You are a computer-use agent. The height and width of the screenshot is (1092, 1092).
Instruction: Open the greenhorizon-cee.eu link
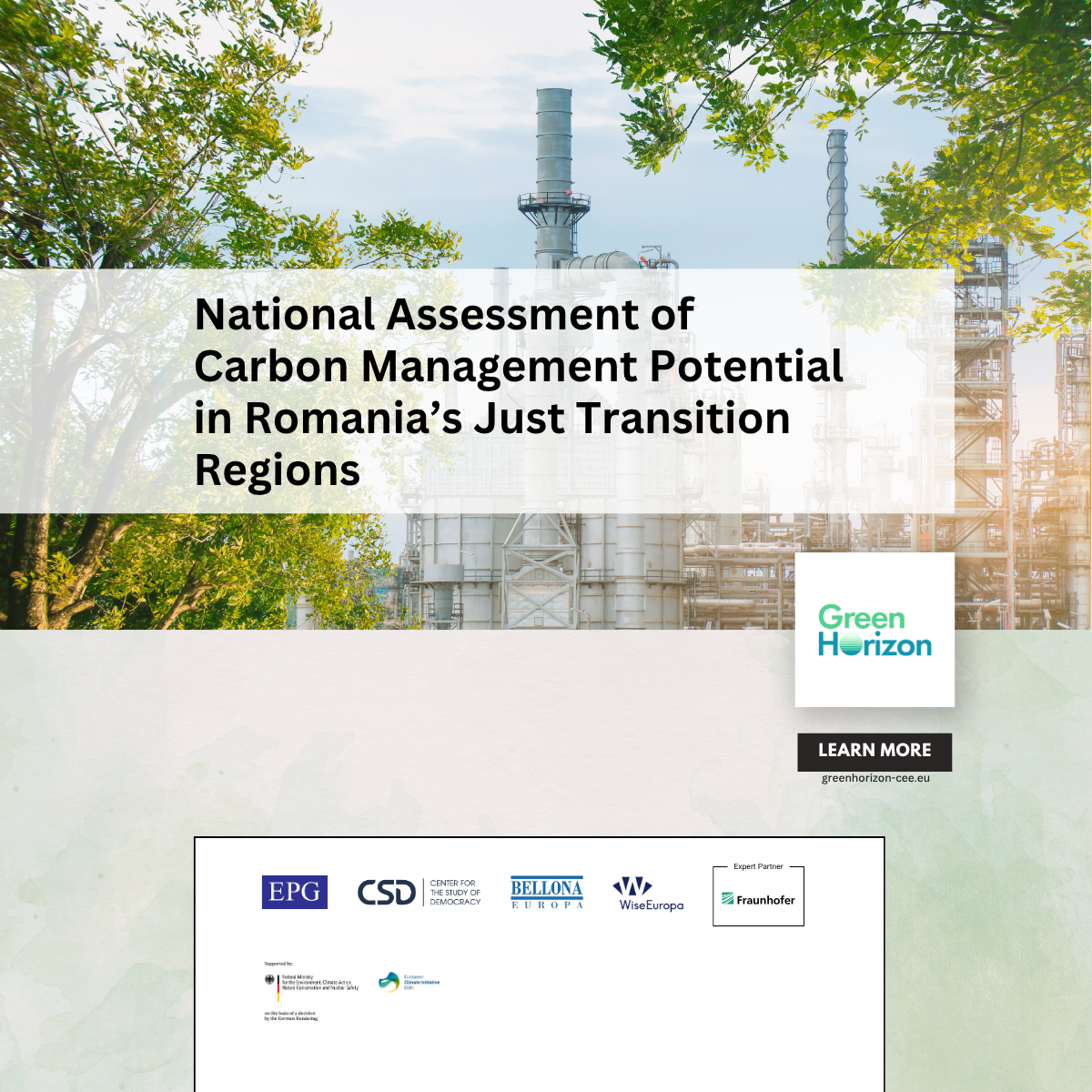pyautogui.click(x=875, y=778)
